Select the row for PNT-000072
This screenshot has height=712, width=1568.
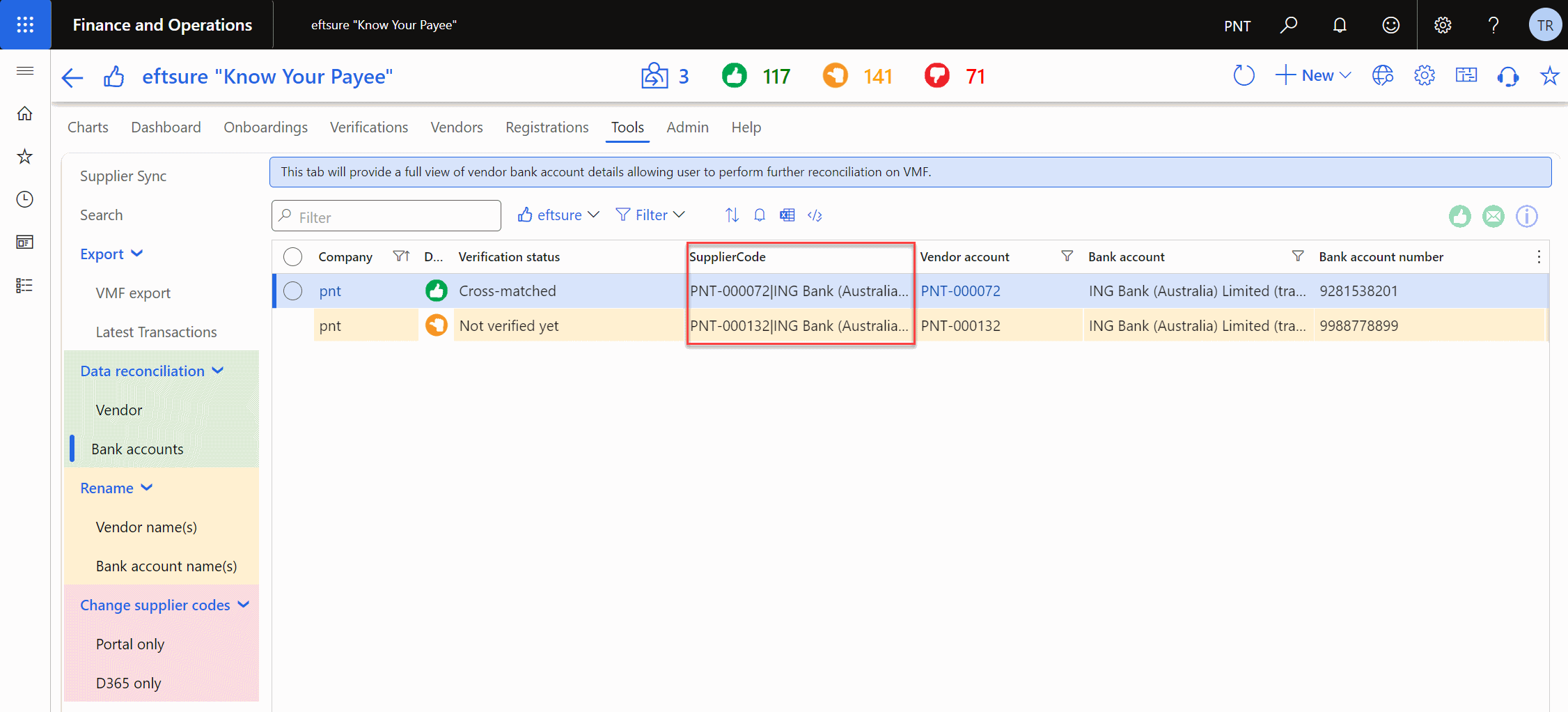coord(293,291)
